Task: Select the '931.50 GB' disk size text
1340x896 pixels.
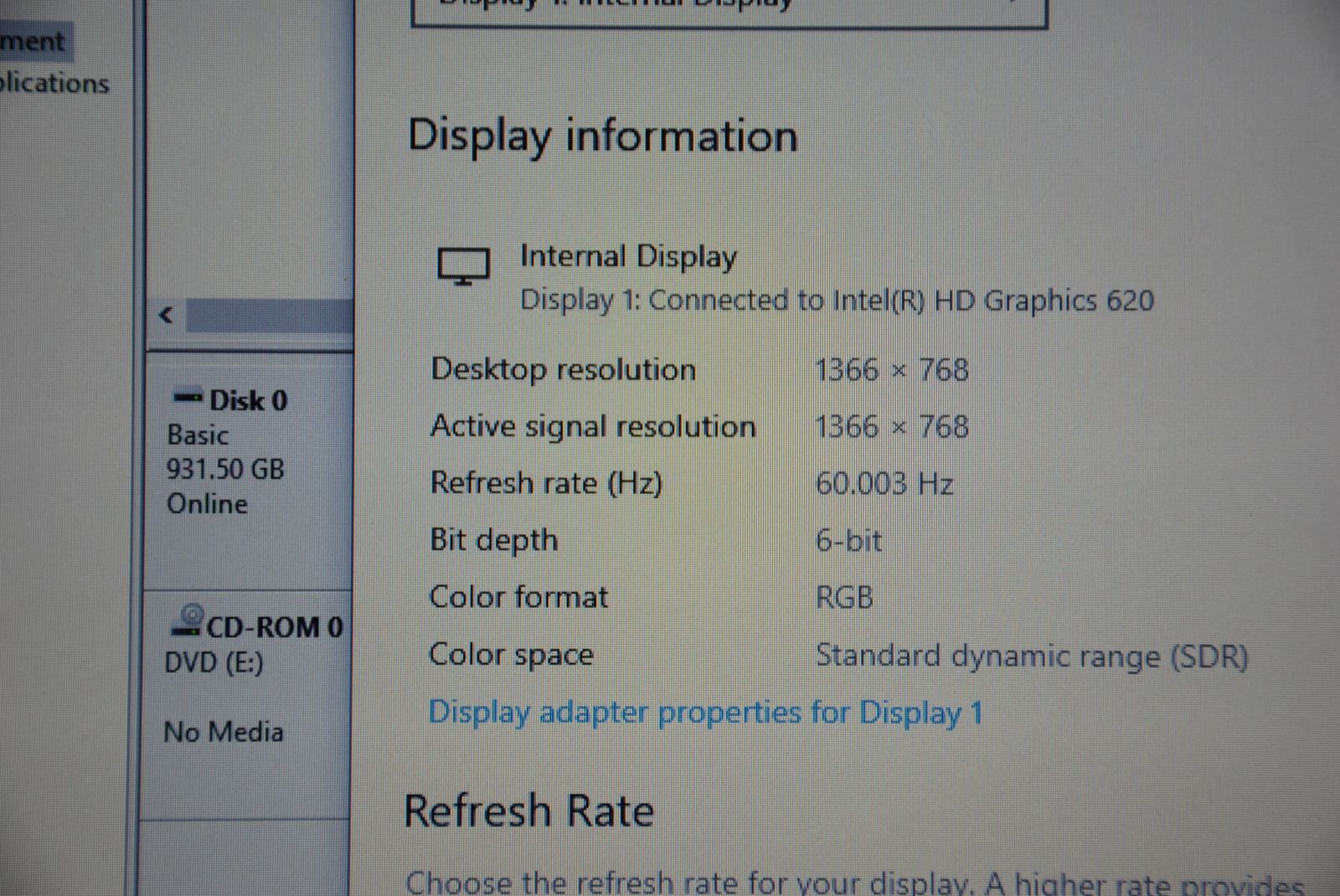Action: [225, 469]
